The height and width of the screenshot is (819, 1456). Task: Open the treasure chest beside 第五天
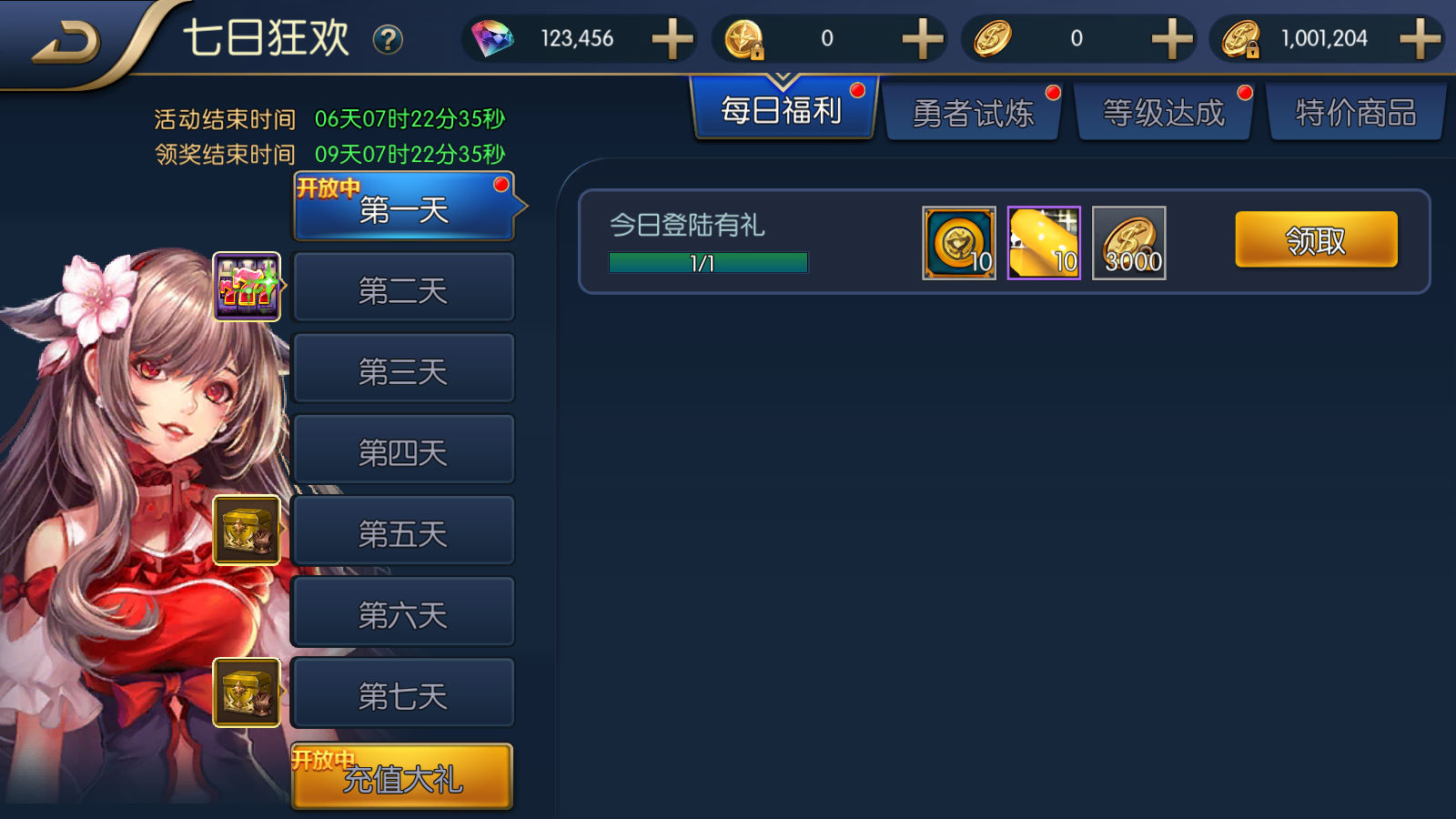click(x=247, y=530)
